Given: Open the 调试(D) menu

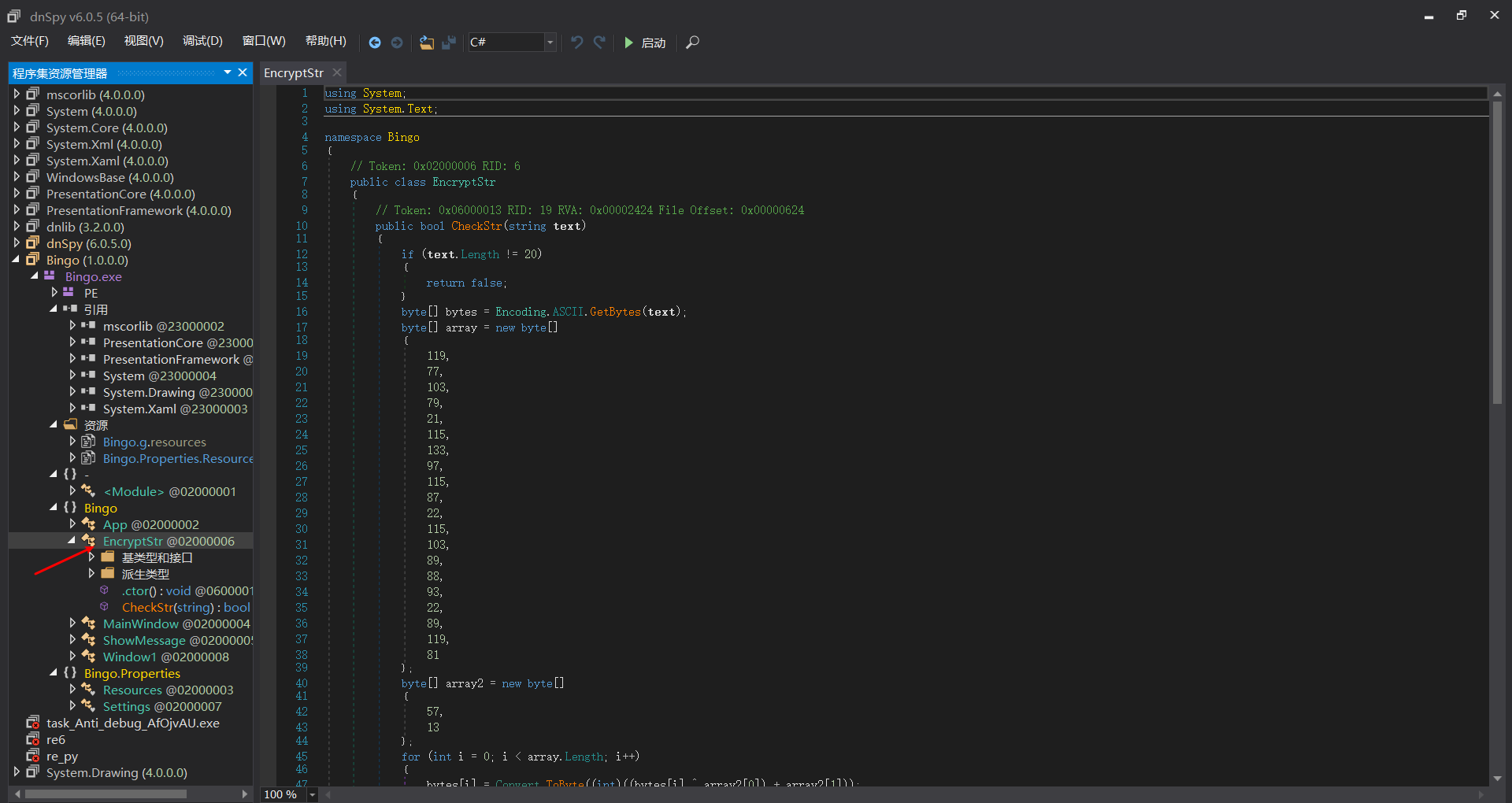Looking at the screenshot, I should (203, 41).
